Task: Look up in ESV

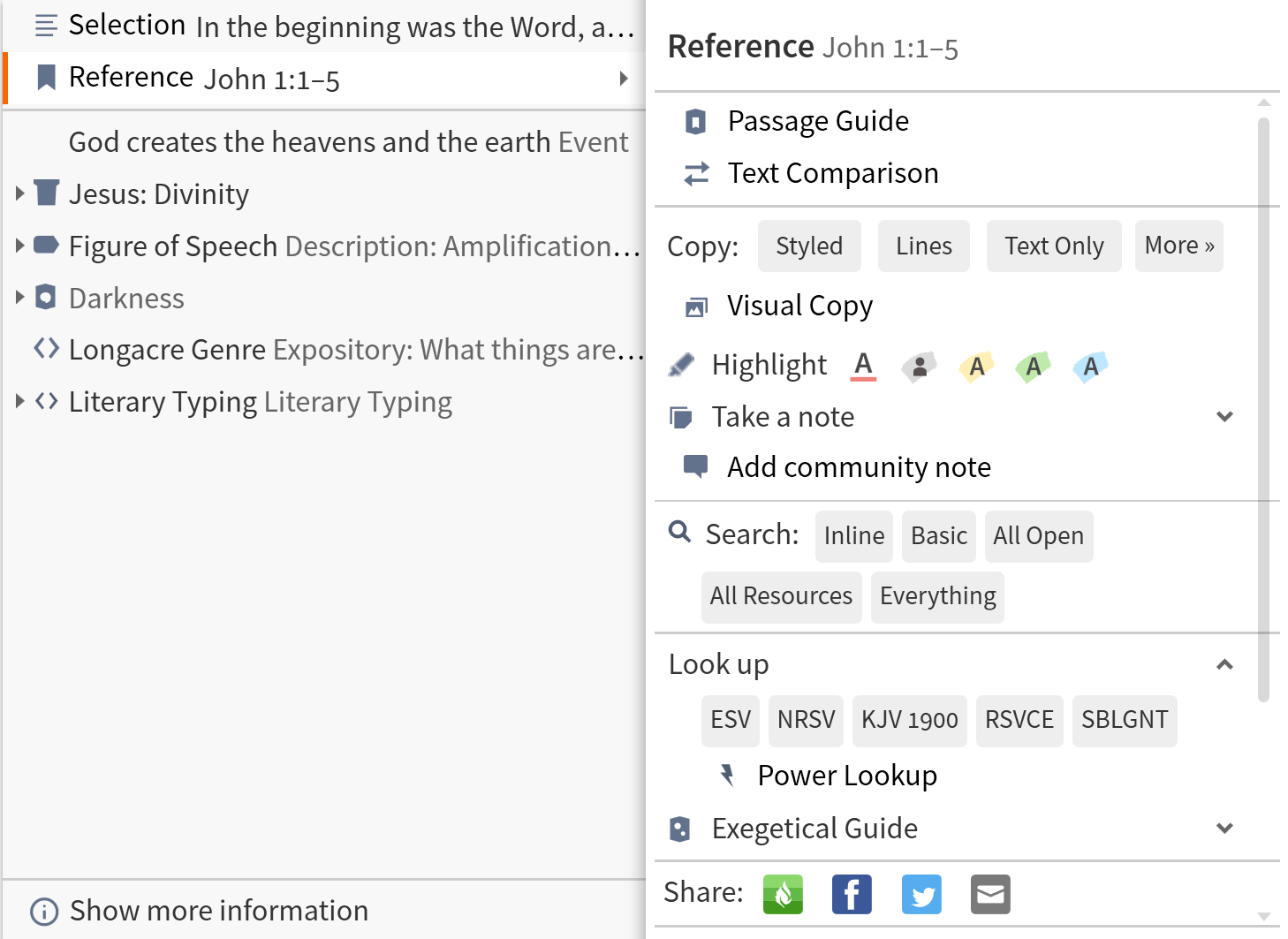Action: pos(731,721)
